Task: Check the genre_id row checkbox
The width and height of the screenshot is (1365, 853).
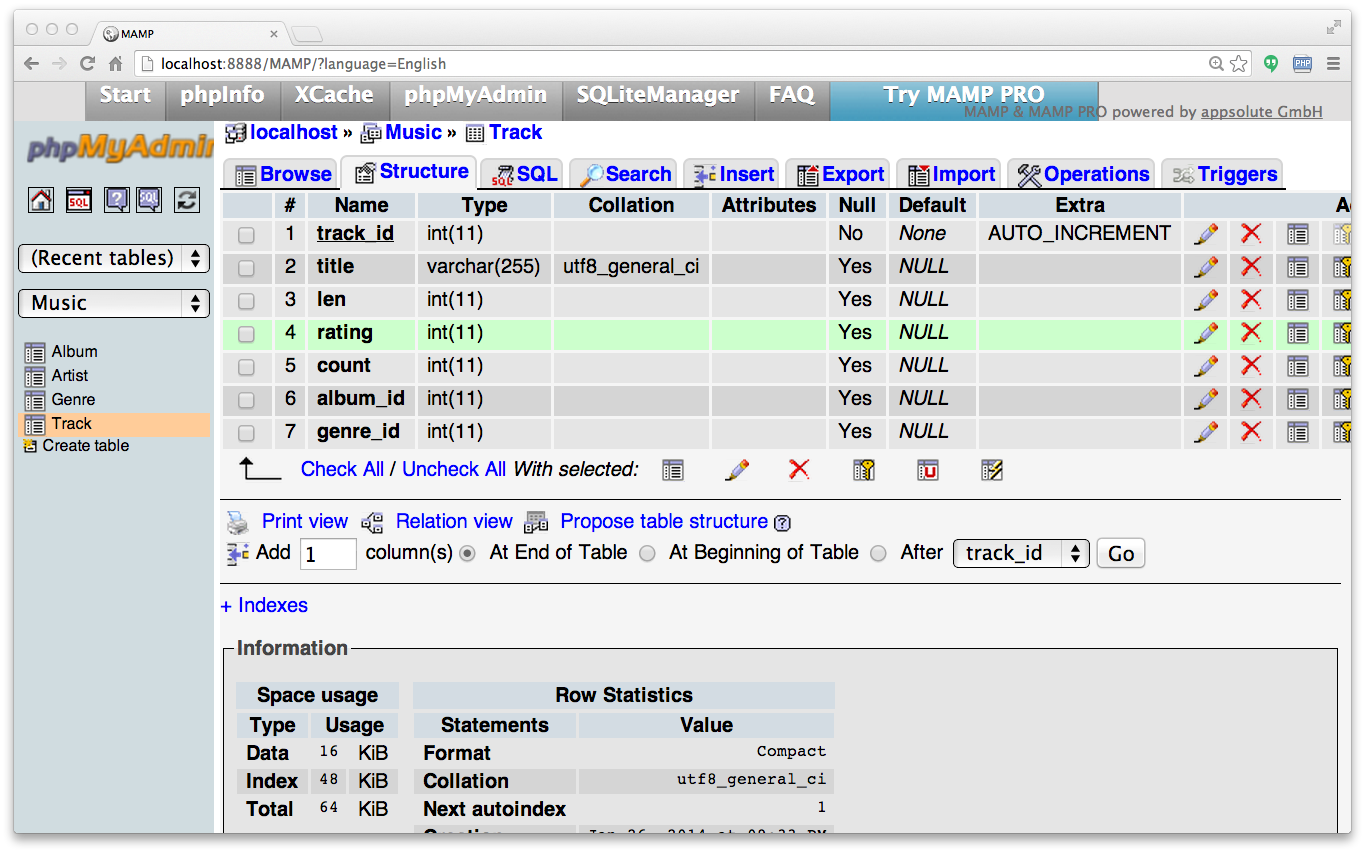Action: [x=246, y=433]
